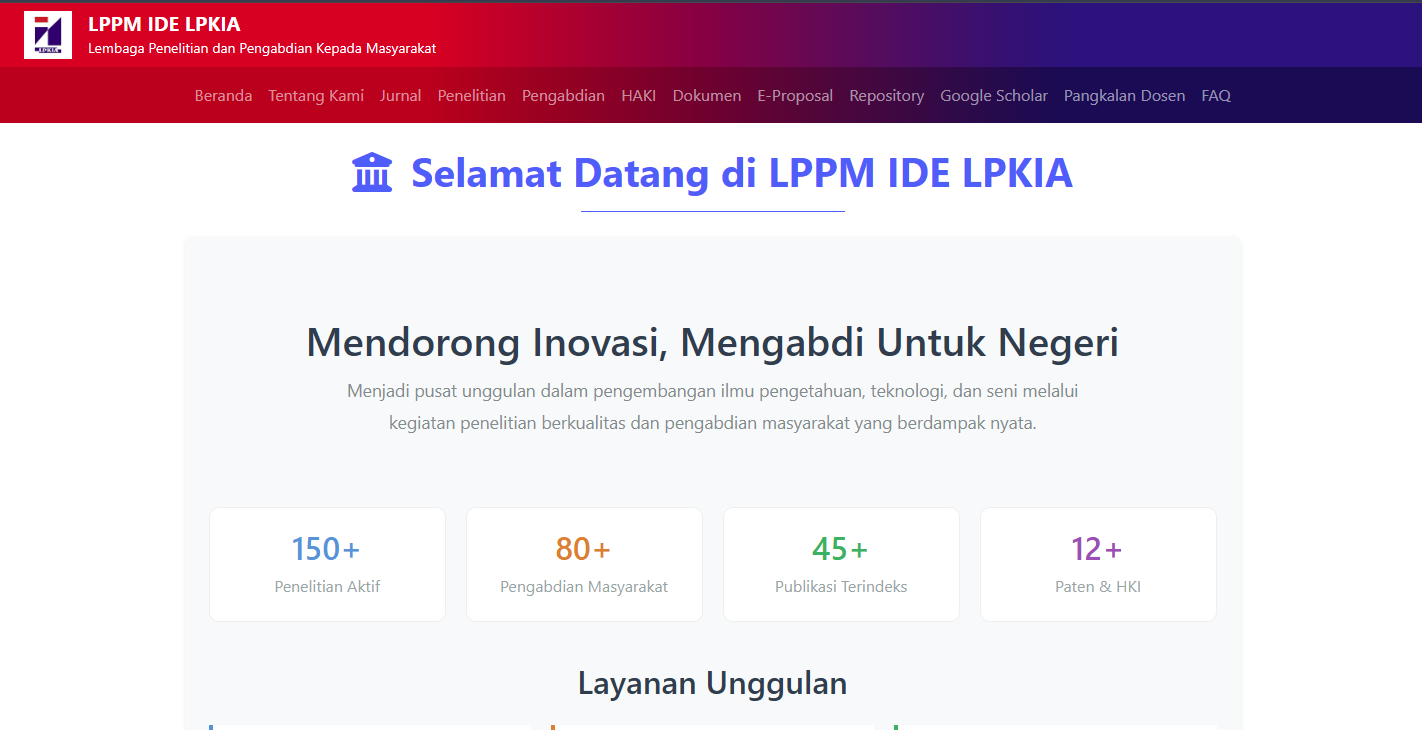Go to Tentang Kami page
Screen dimensions: 1422x730
click(x=316, y=96)
